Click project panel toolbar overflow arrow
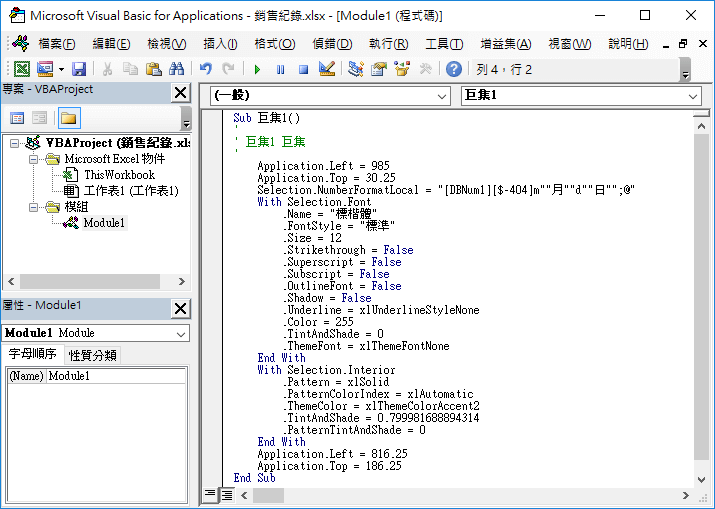715x509 pixels. point(186,119)
